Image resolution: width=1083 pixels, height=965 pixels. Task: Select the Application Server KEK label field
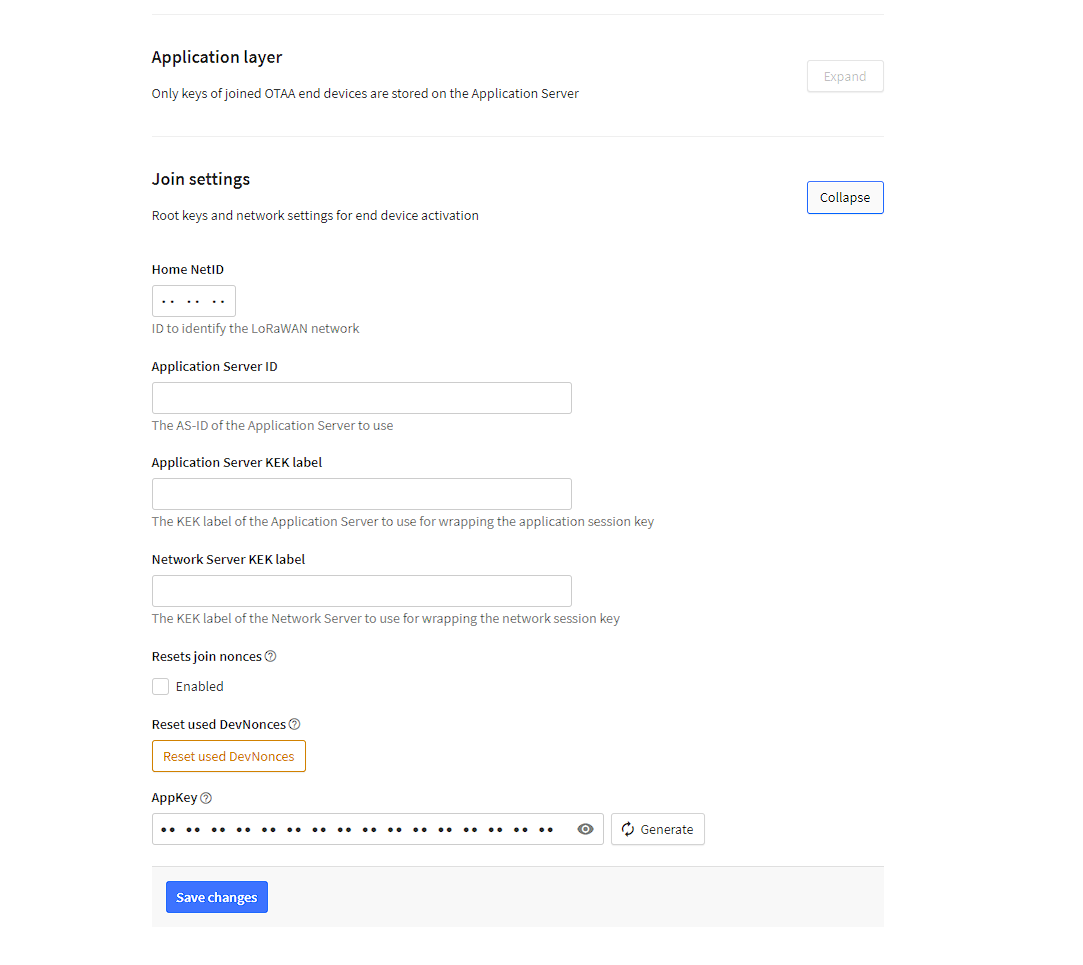362,494
